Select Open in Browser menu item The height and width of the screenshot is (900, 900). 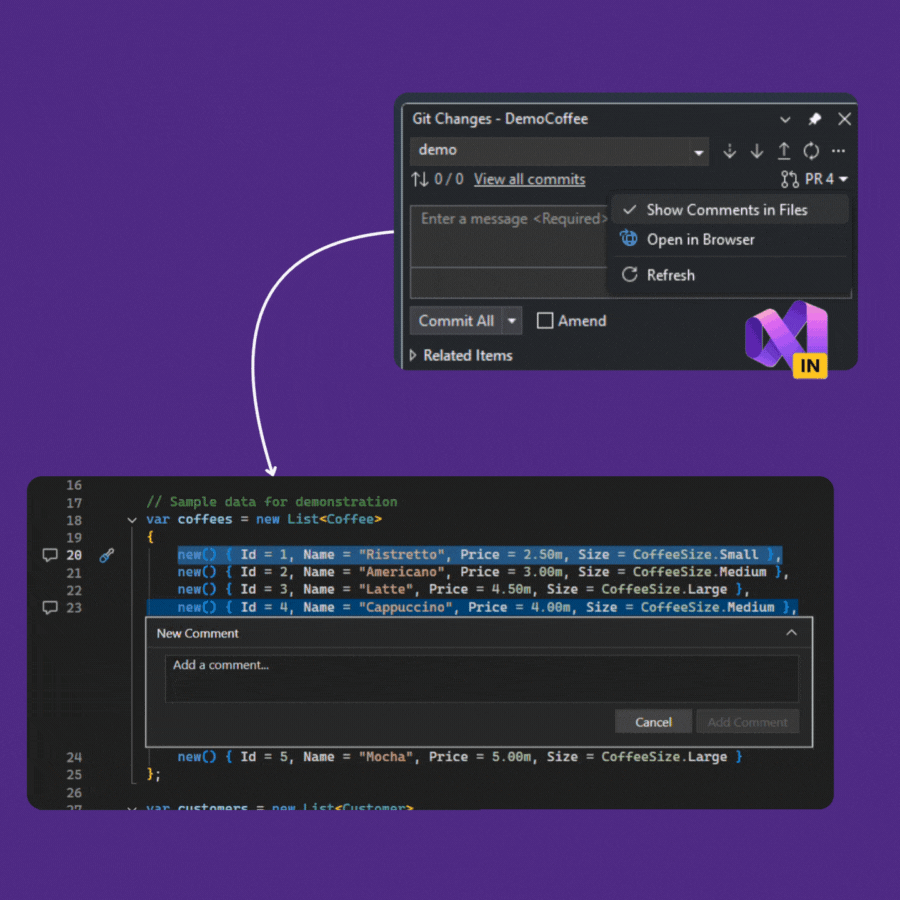(x=700, y=240)
